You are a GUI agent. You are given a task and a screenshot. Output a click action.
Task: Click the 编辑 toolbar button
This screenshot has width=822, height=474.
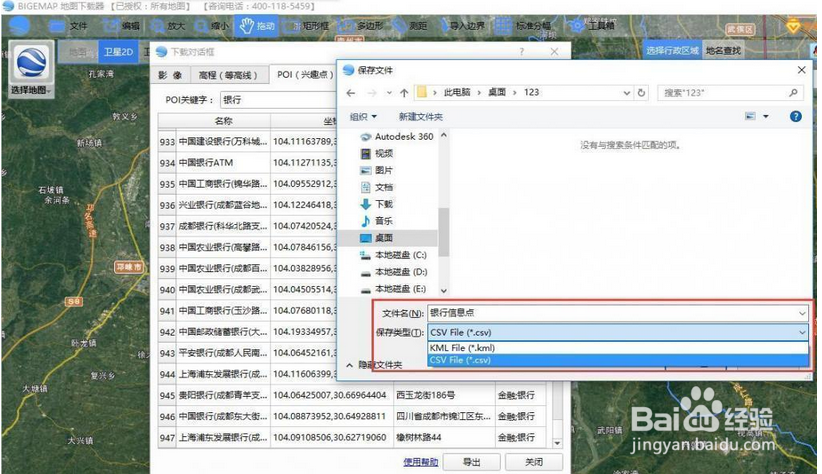[x=121, y=25]
